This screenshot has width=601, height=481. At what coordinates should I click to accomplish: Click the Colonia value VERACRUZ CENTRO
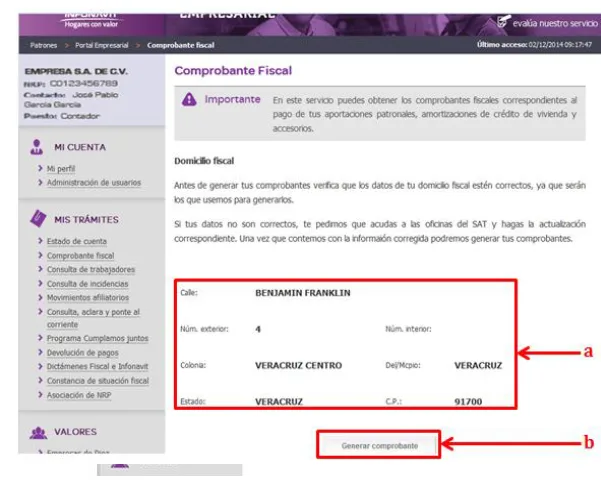coord(298,365)
